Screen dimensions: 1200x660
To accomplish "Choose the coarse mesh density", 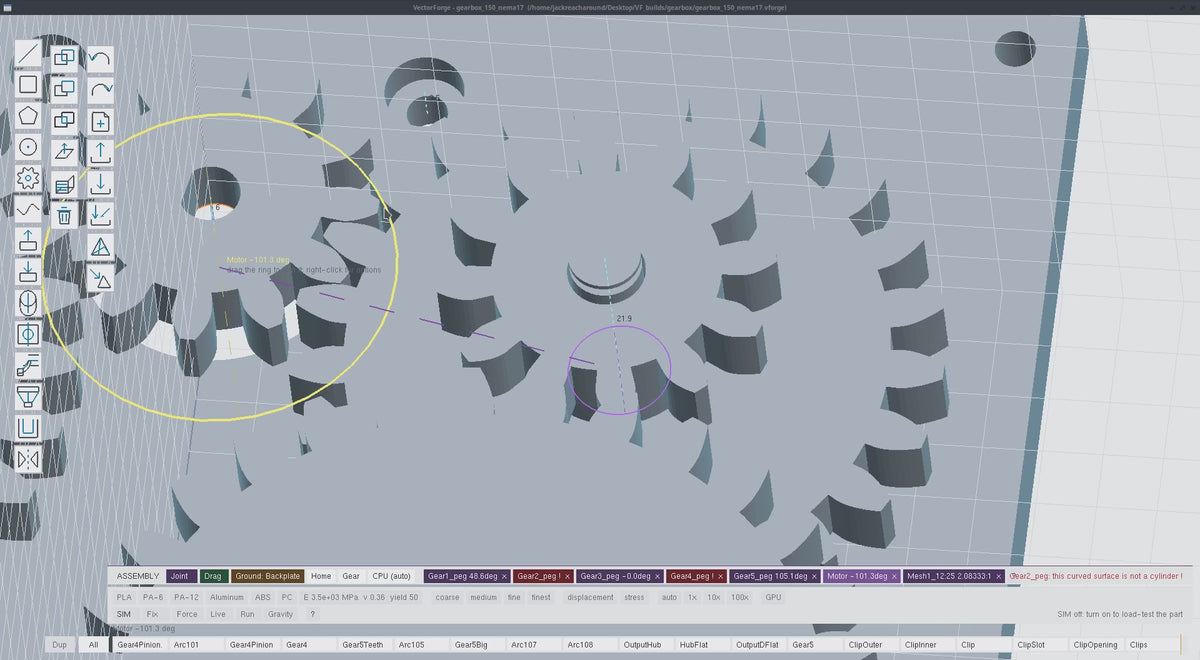I will pyautogui.click(x=447, y=597).
